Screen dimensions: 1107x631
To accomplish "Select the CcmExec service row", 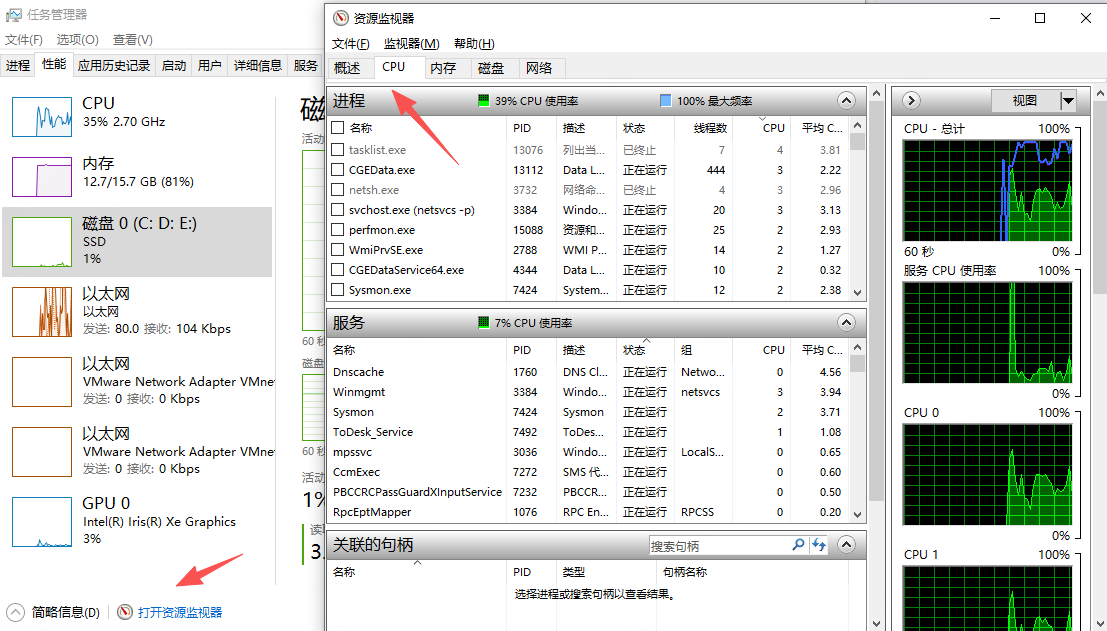I will click(589, 472).
